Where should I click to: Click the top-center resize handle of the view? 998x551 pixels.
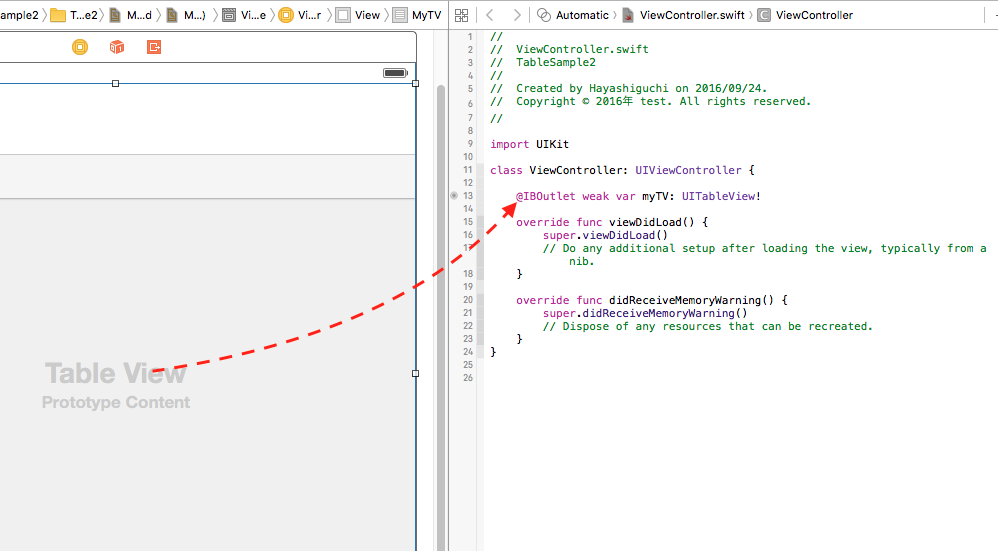[x=116, y=84]
